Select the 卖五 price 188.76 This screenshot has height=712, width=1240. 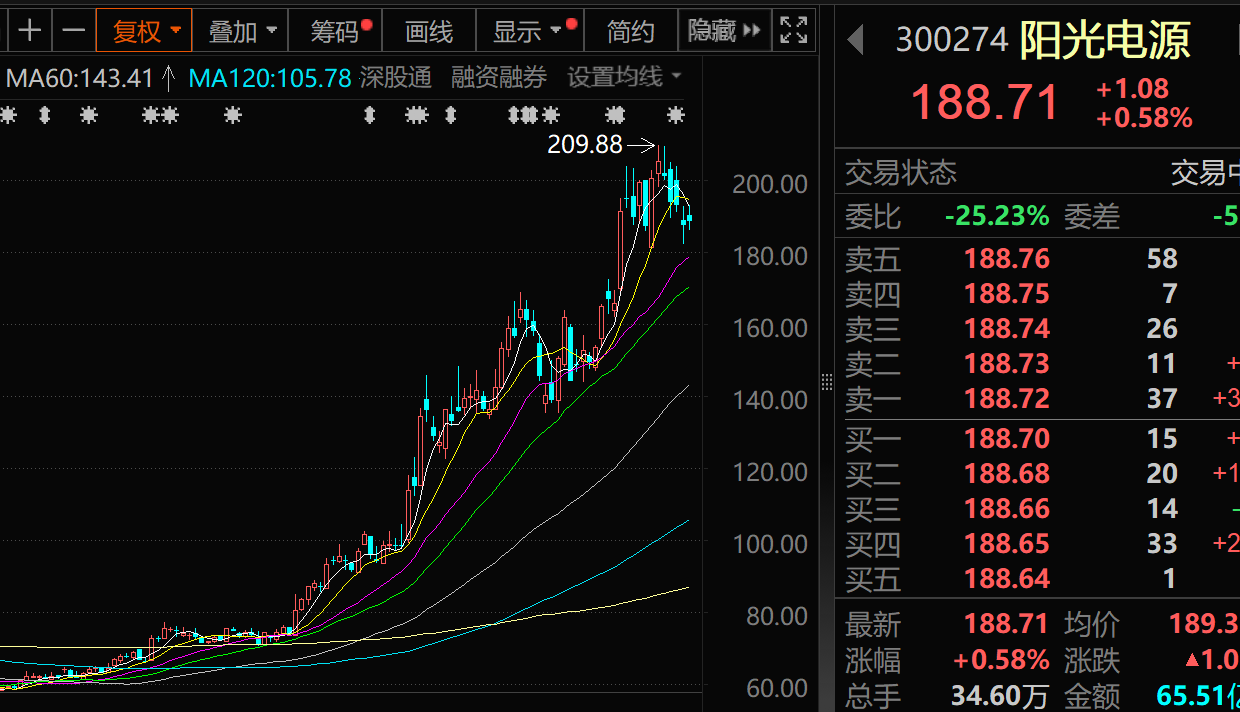[x=1007, y=259]
